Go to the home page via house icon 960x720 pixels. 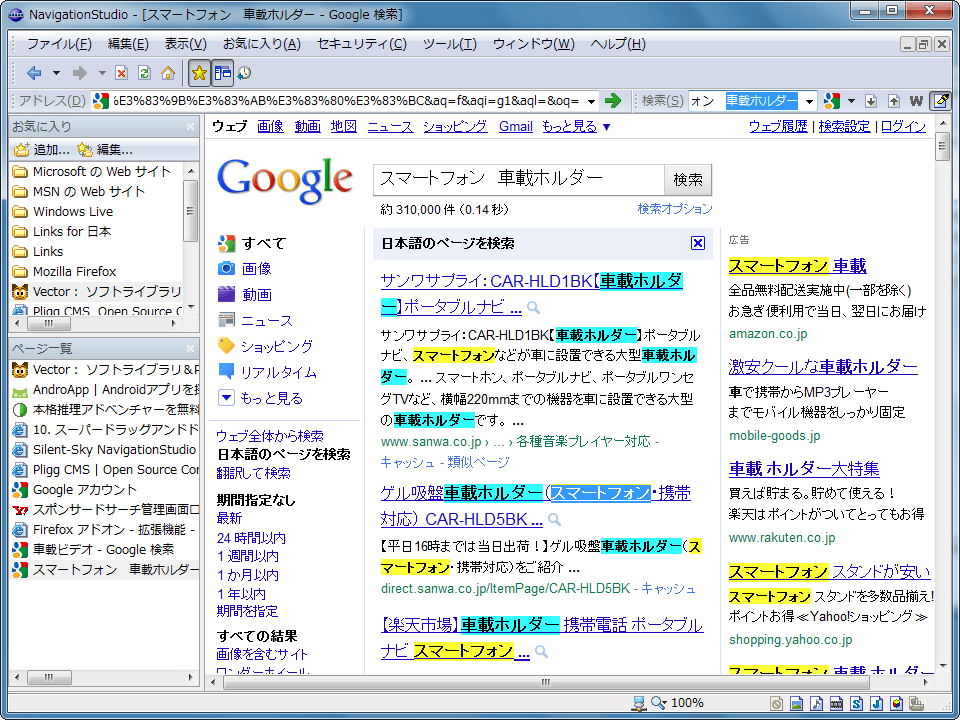click(x=168, y=73)
